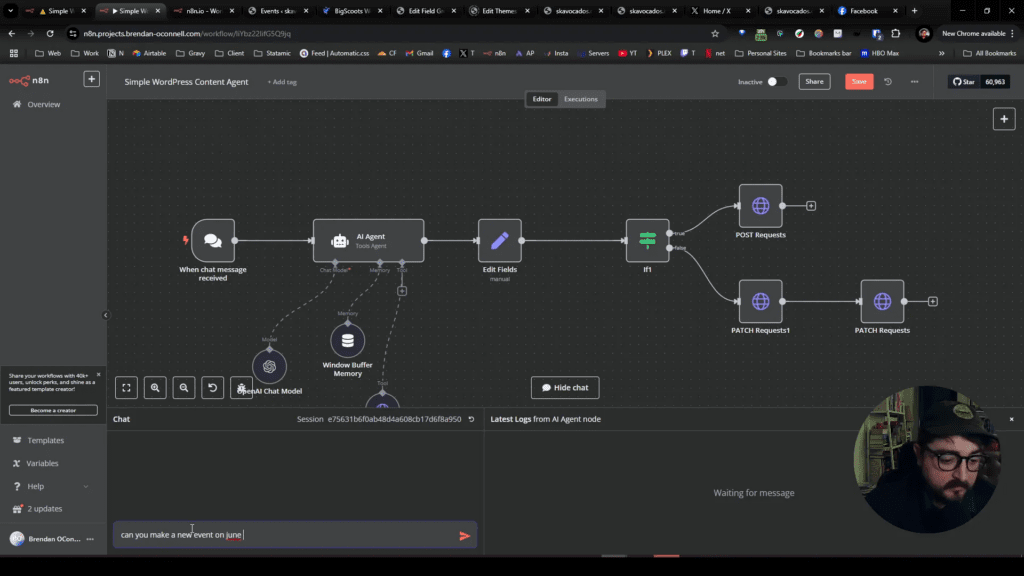1024x576 pixels.
Task: Refresh the chat session ID
Action: pos(471,420)
